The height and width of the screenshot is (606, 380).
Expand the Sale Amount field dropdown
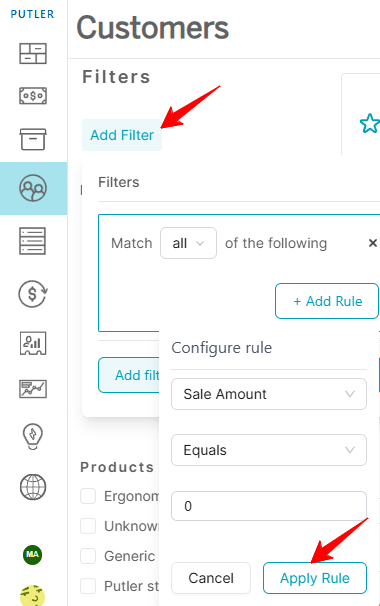pyautogui.click(x=269, y=394)
